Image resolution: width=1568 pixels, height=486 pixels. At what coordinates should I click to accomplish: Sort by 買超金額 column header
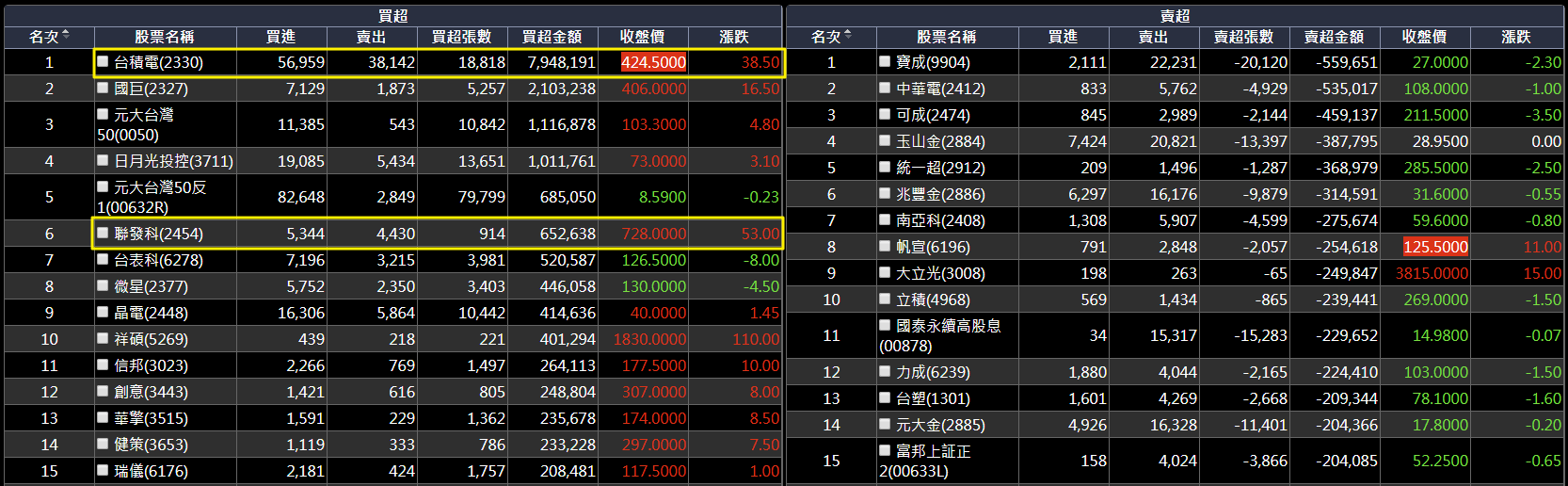click(x=552, y=37)
